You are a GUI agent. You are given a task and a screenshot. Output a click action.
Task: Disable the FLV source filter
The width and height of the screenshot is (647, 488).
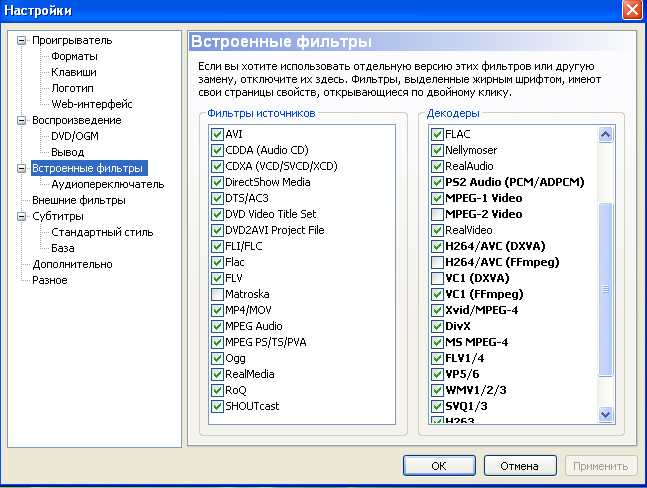[217, 278]
